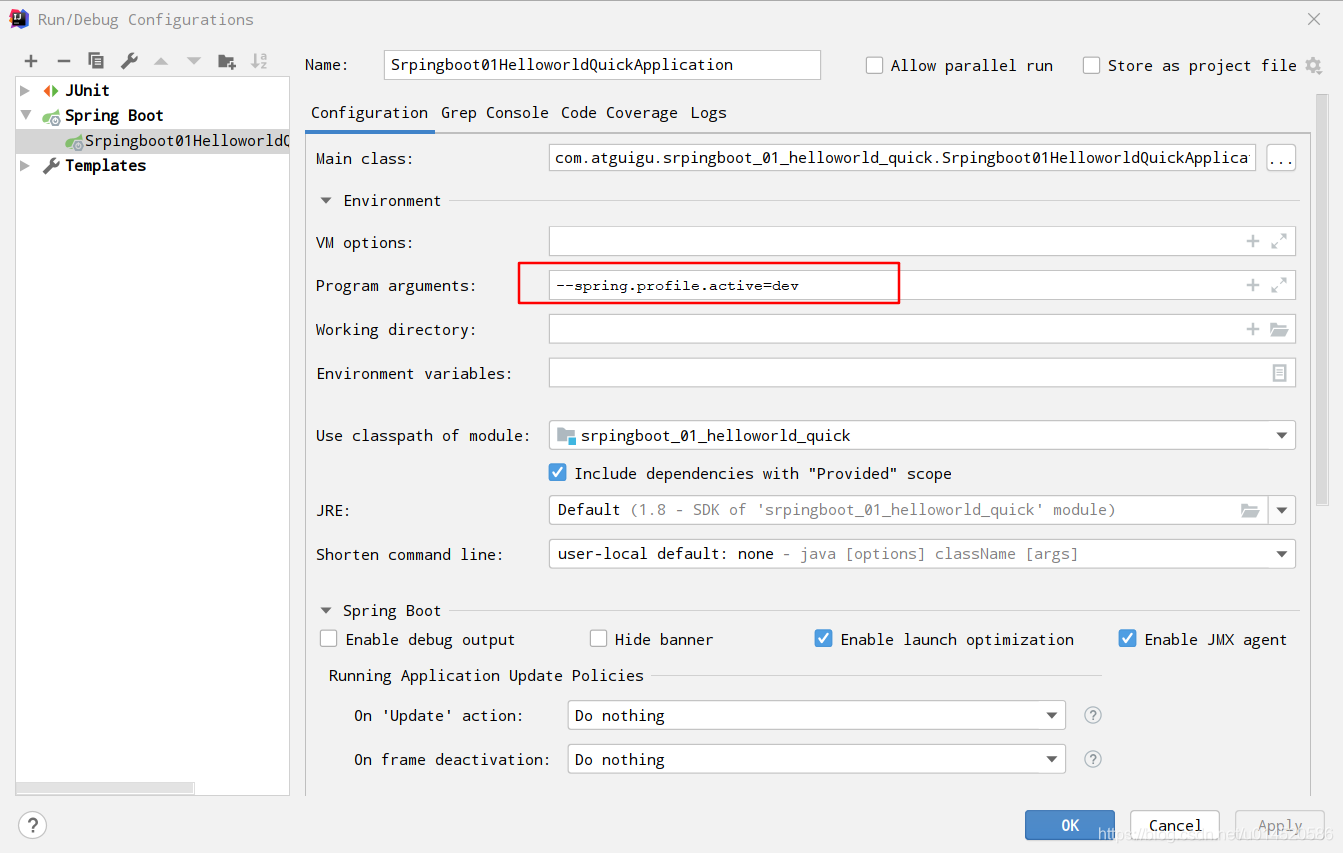
Task: Click the Main class input field
Action: coord(902,158)
